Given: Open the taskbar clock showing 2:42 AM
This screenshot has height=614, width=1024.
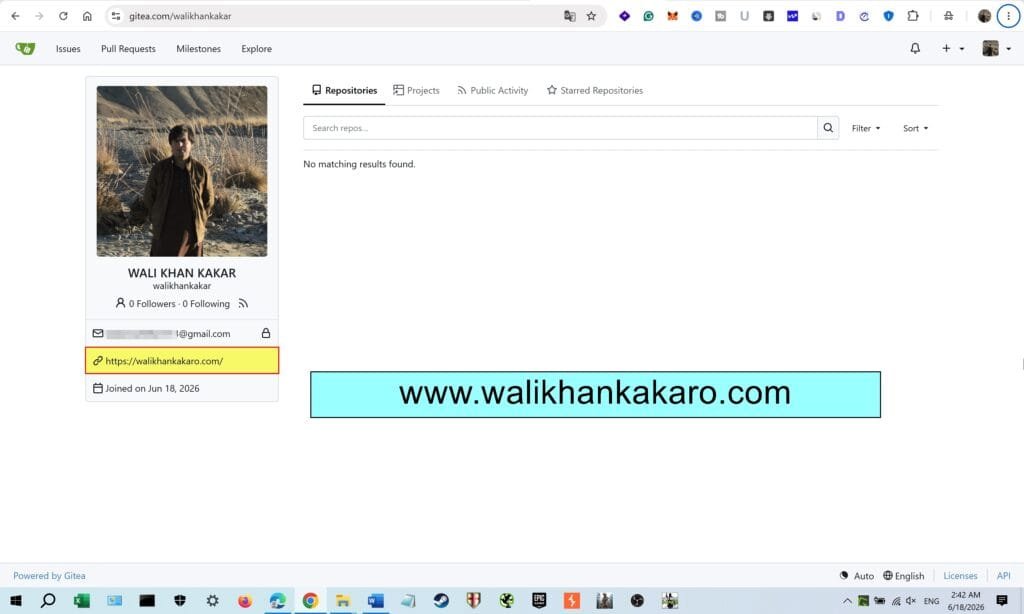Looking at the screenshot, I should pyautogui.click(x=965, y=600).
